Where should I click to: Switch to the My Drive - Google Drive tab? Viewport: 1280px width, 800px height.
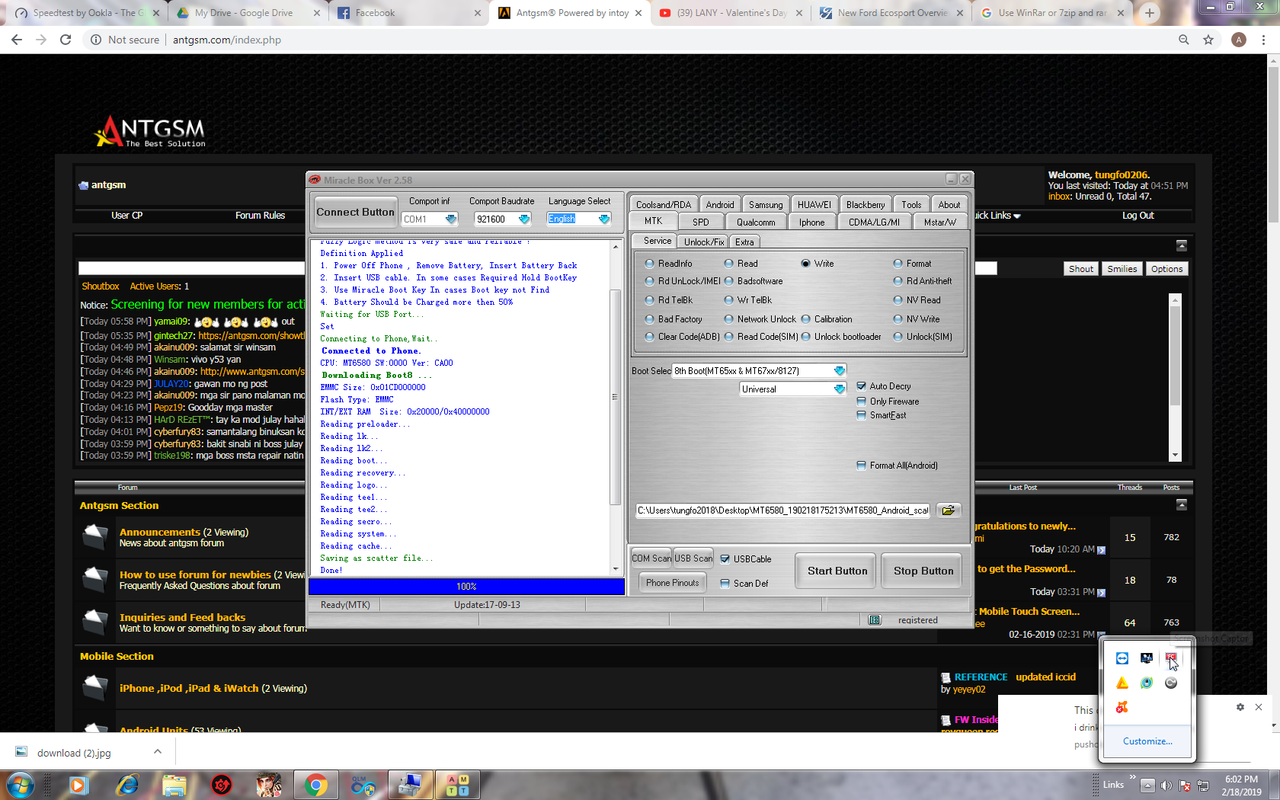pyautogui.click(x=244, y=13)
